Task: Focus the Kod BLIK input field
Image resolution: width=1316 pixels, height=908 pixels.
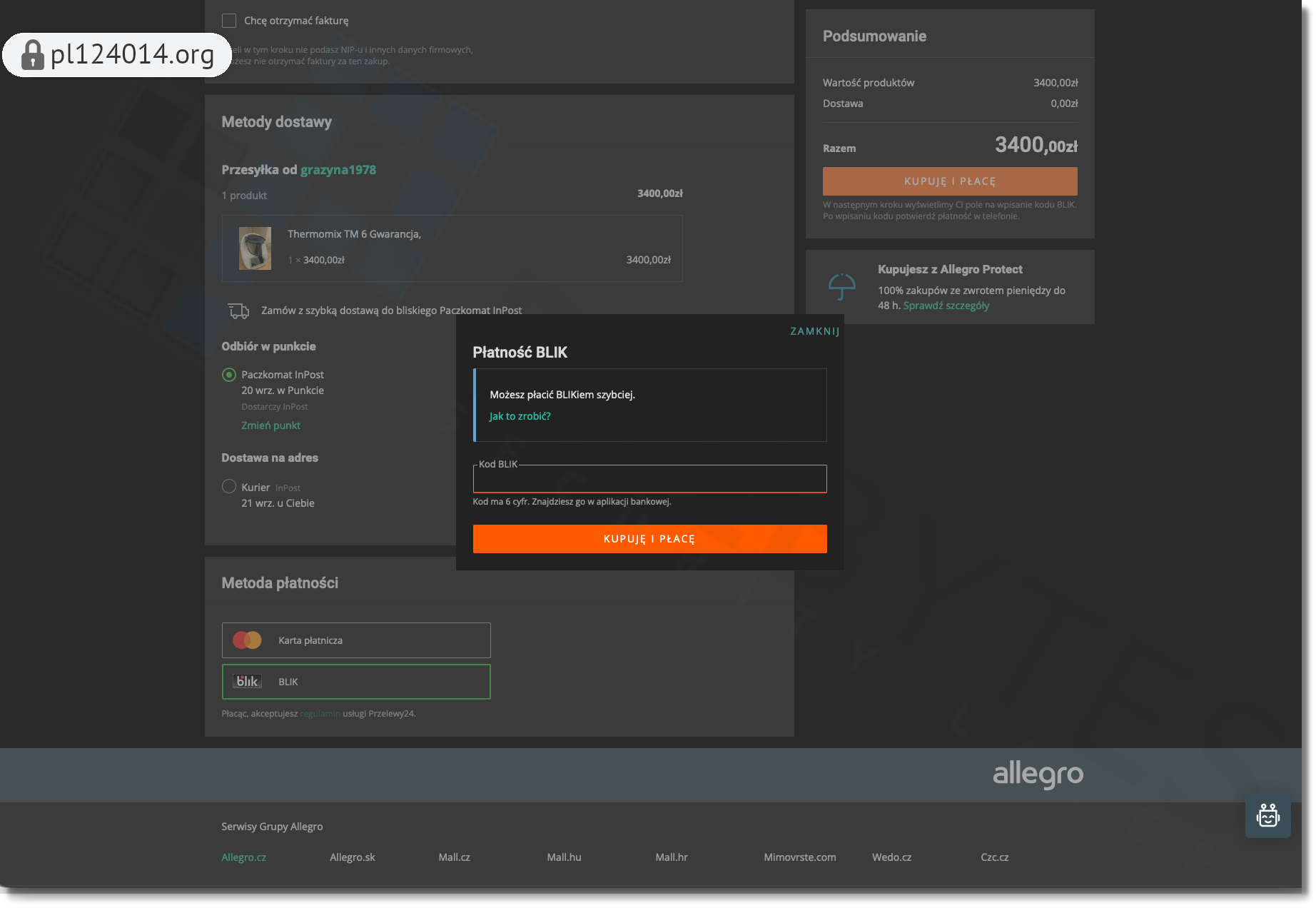Action: coord(649,479)
